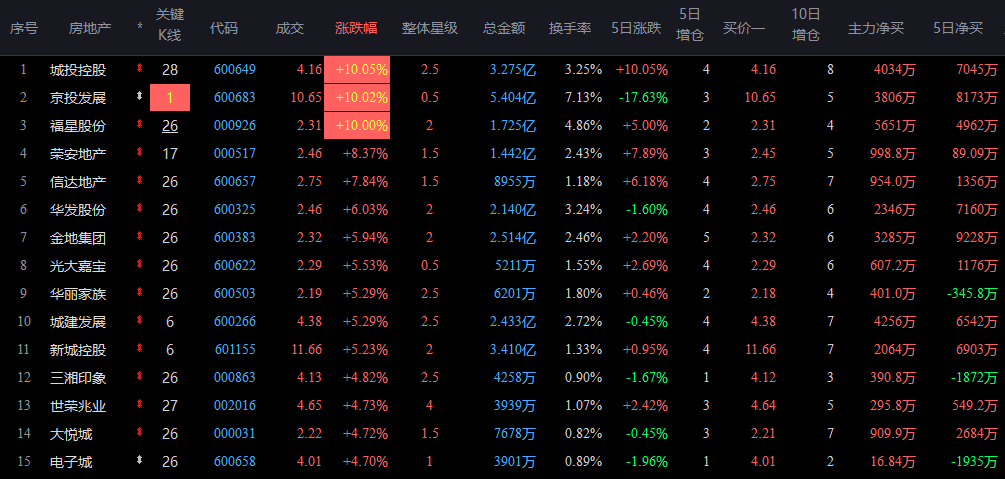Click the red arrow icon in 福星股份 row

tap(140, 125)
